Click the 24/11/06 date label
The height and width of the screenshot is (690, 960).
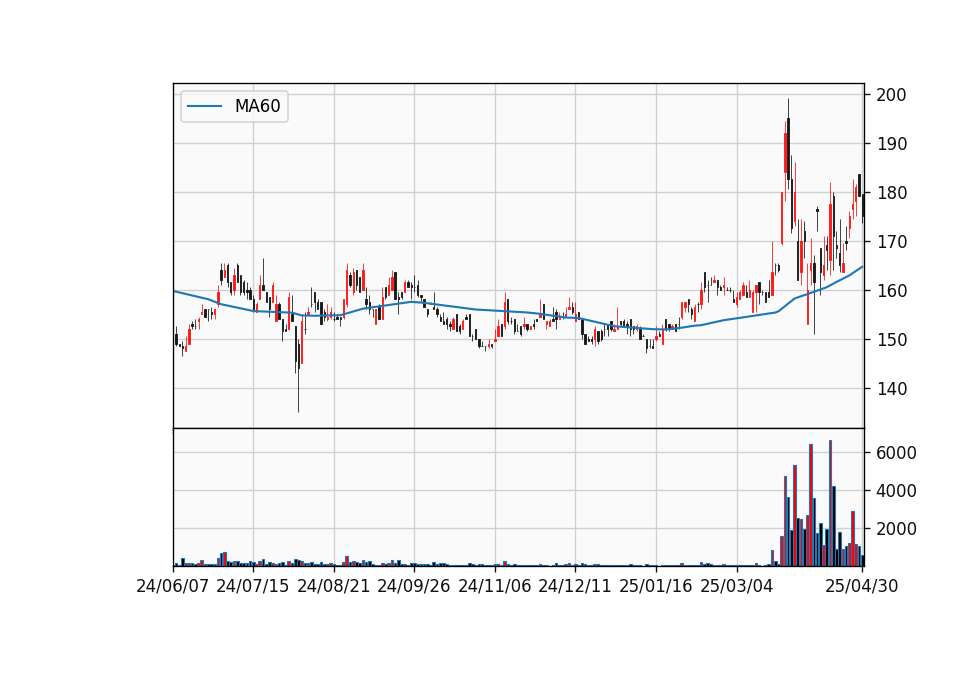495,586
